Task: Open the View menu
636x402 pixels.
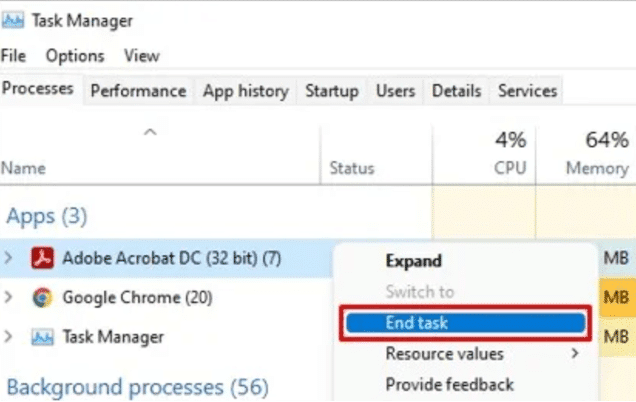Action: pos(142,56)
